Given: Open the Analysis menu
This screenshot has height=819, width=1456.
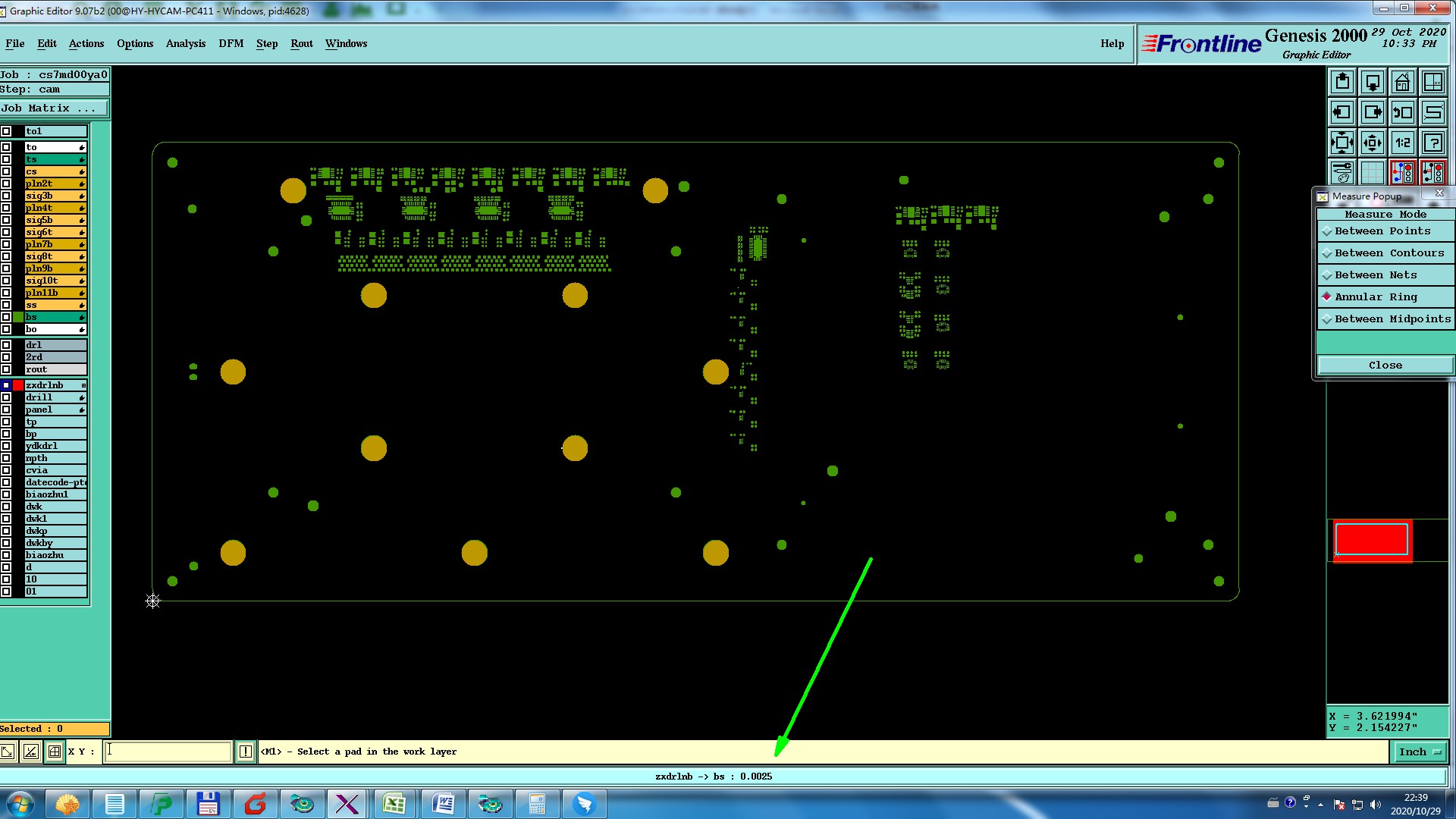Looking at the screenshot, I should click(185, 43).
